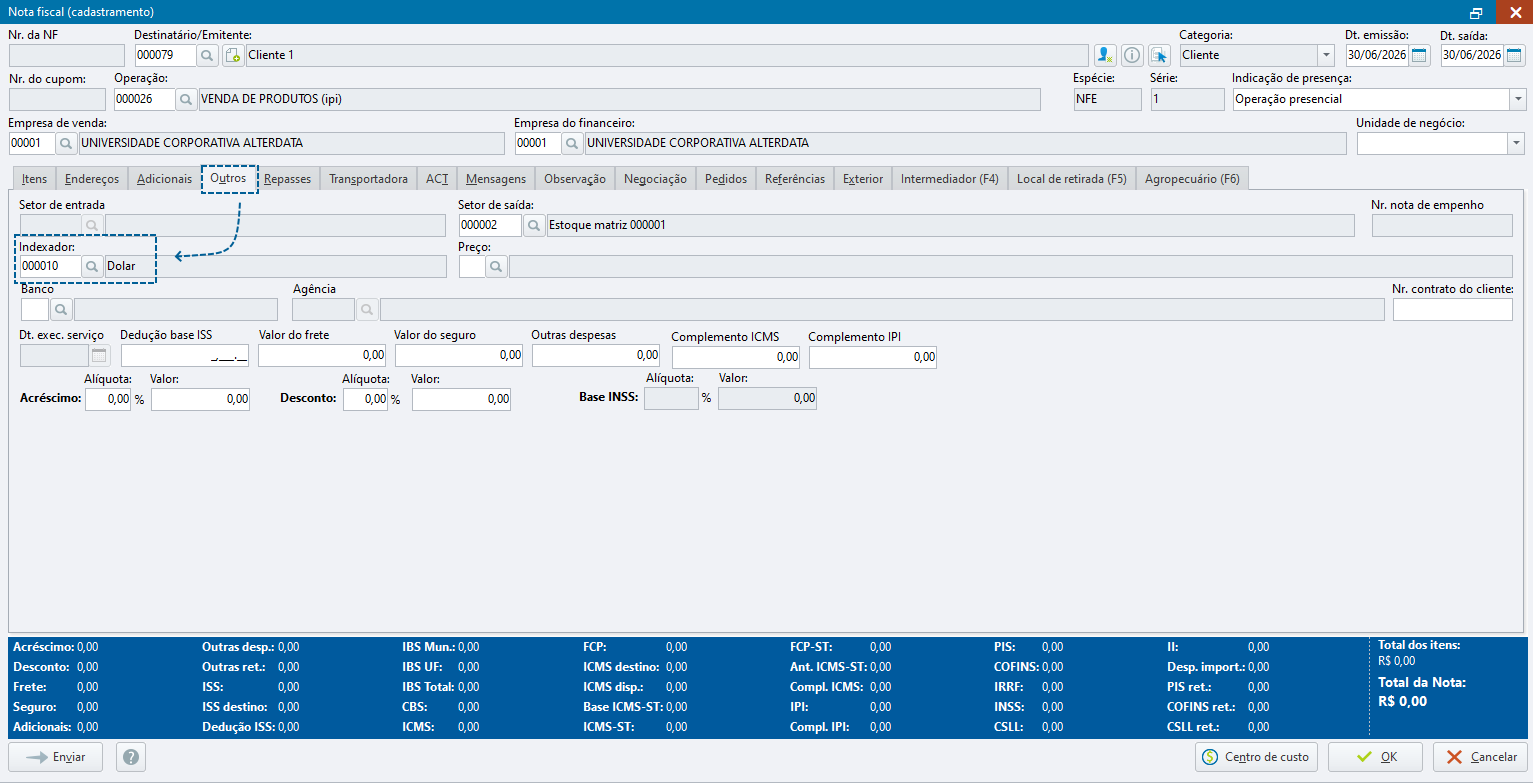This screenshot has height=783, width=1533.
Task: Expand the Indicação de presença dropdown
Action: [x=1518, y=99]
